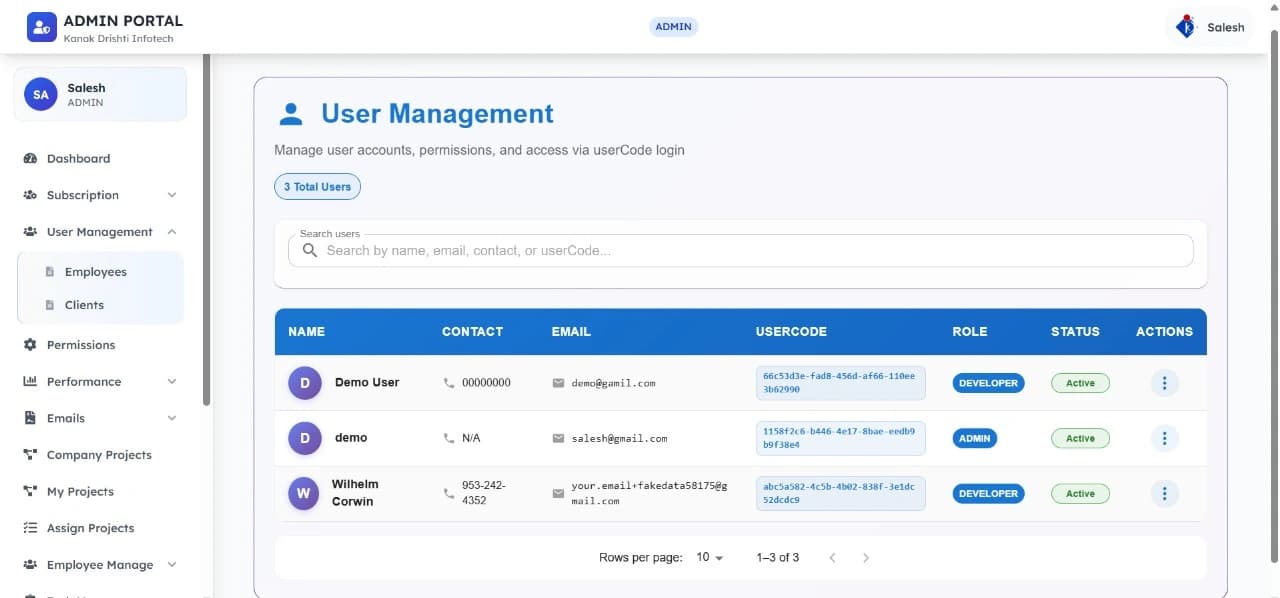The image size is (1280, 598).
Task: Open the Employees submenu item
Action: click(x=95, y=272)
